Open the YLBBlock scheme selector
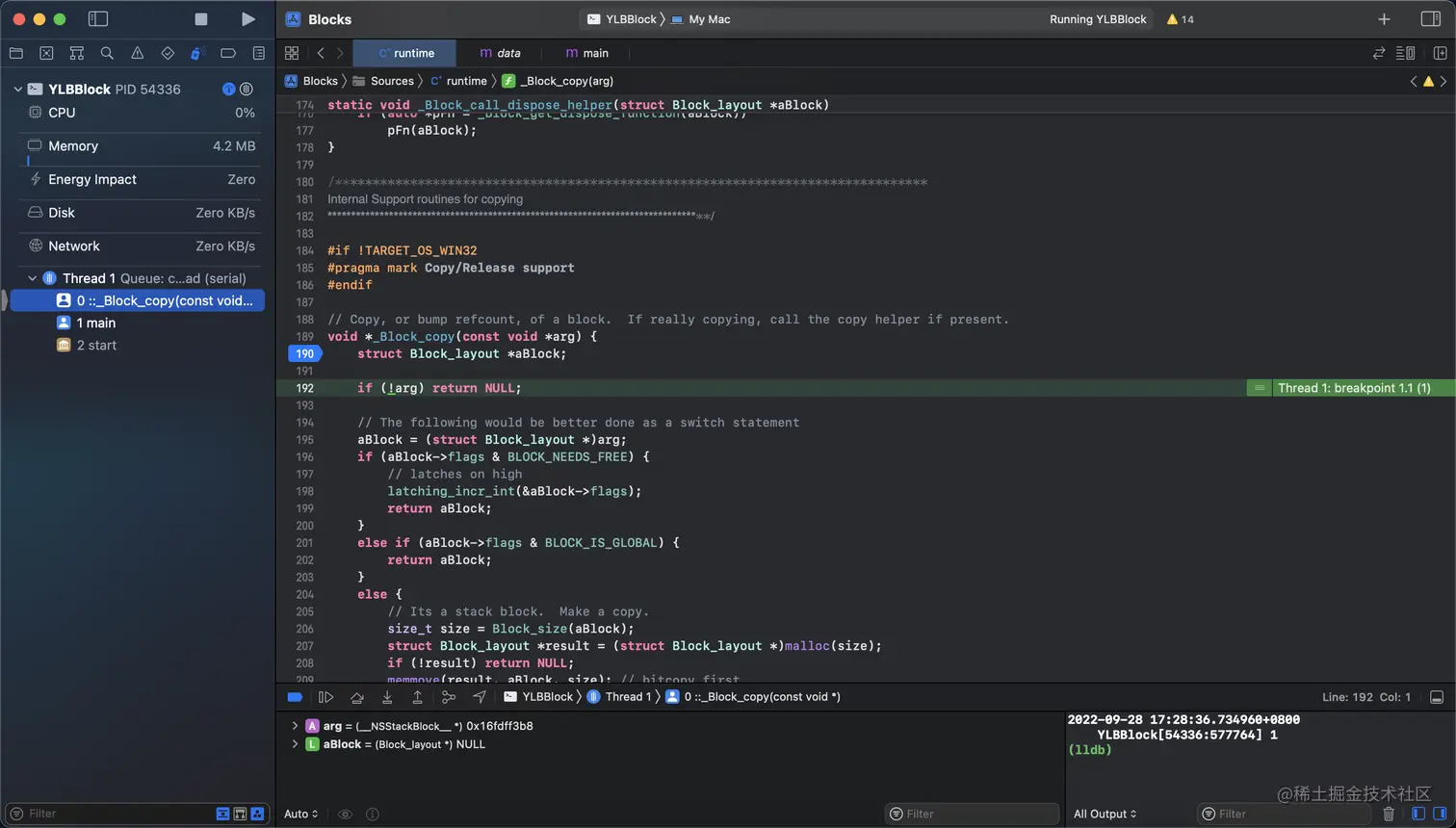The width and height of the screenshot is (1456, 828). coord(622,19)
